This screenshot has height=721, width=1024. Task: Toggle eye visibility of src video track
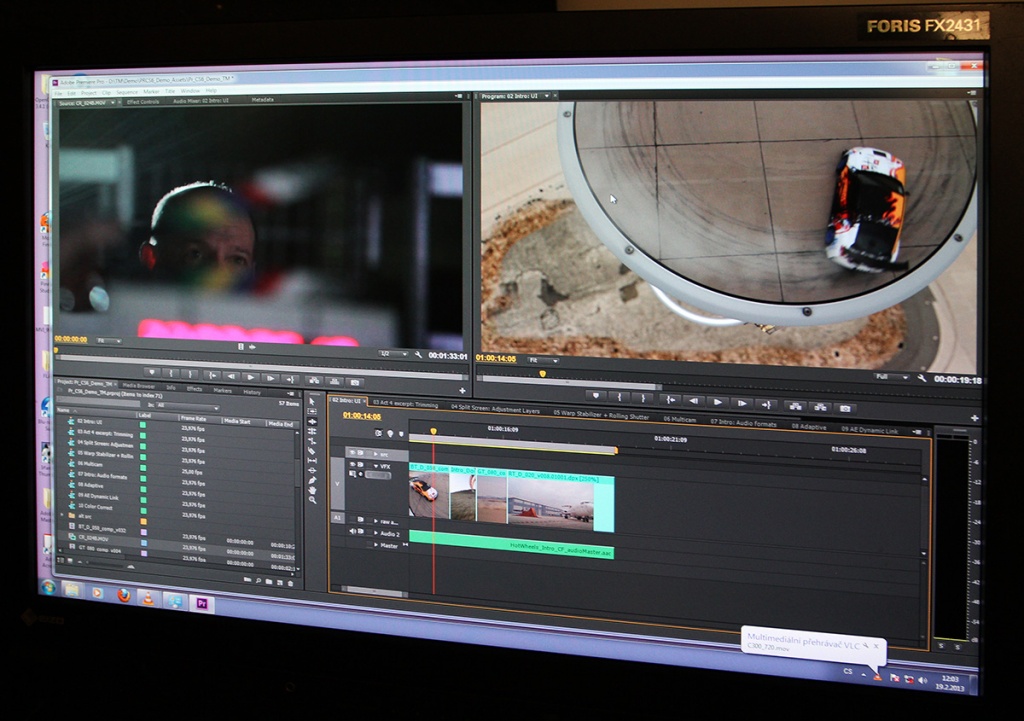pos(351,452)
